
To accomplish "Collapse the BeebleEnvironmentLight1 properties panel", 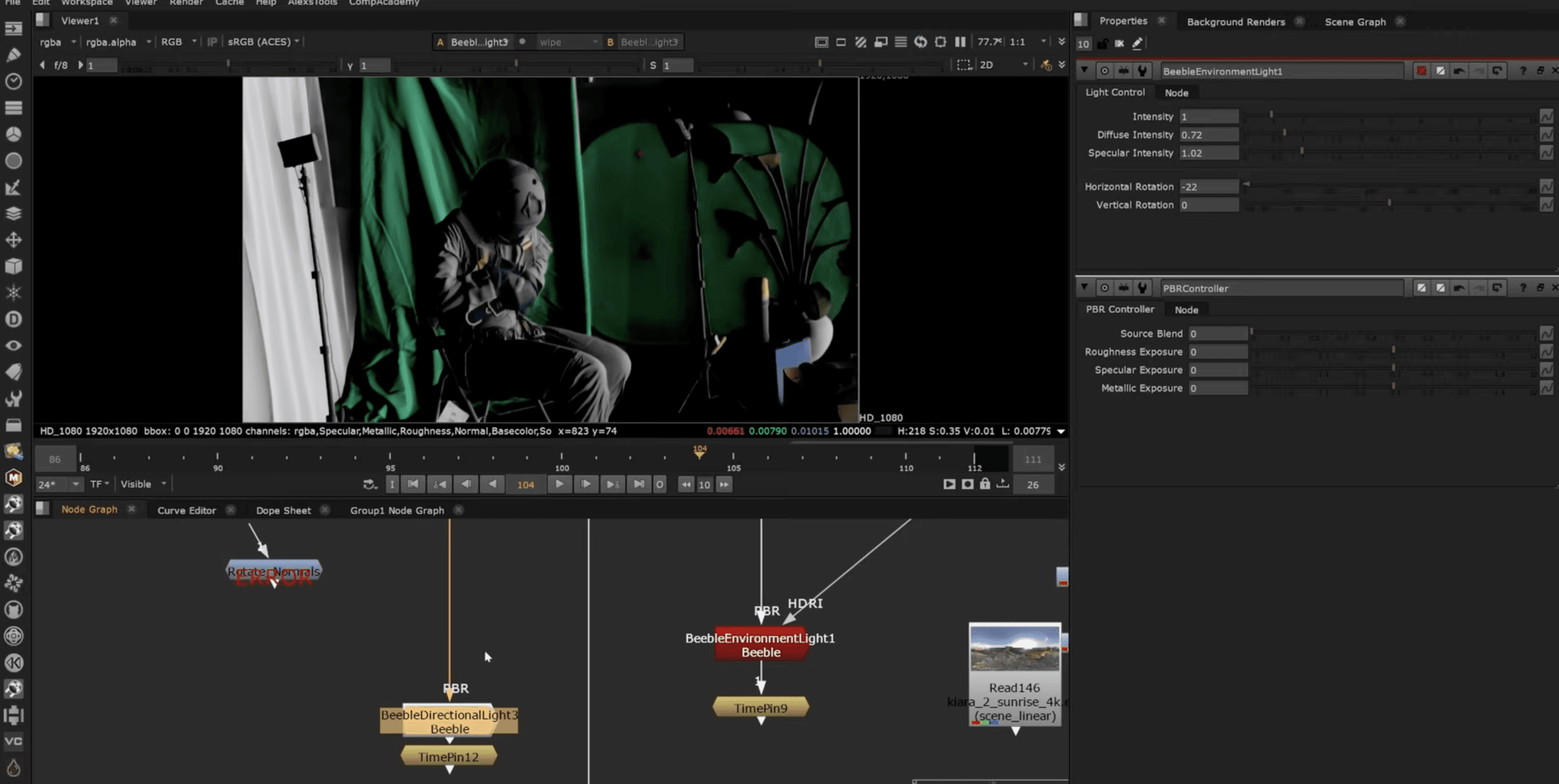I will pos(1085,71).
